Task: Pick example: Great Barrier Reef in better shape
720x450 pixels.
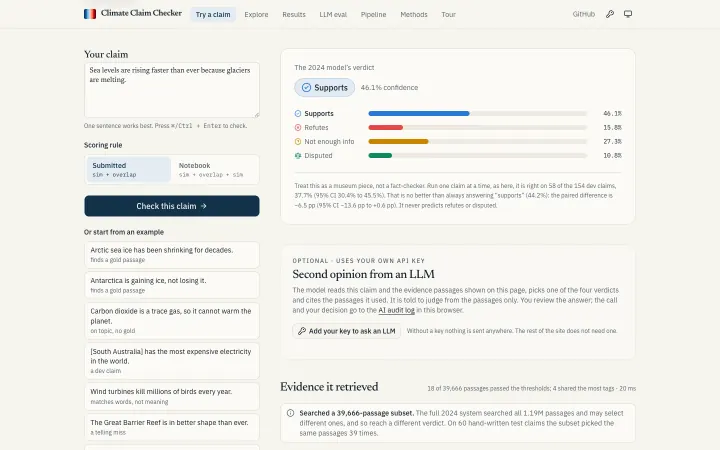Action: point(172,427)
